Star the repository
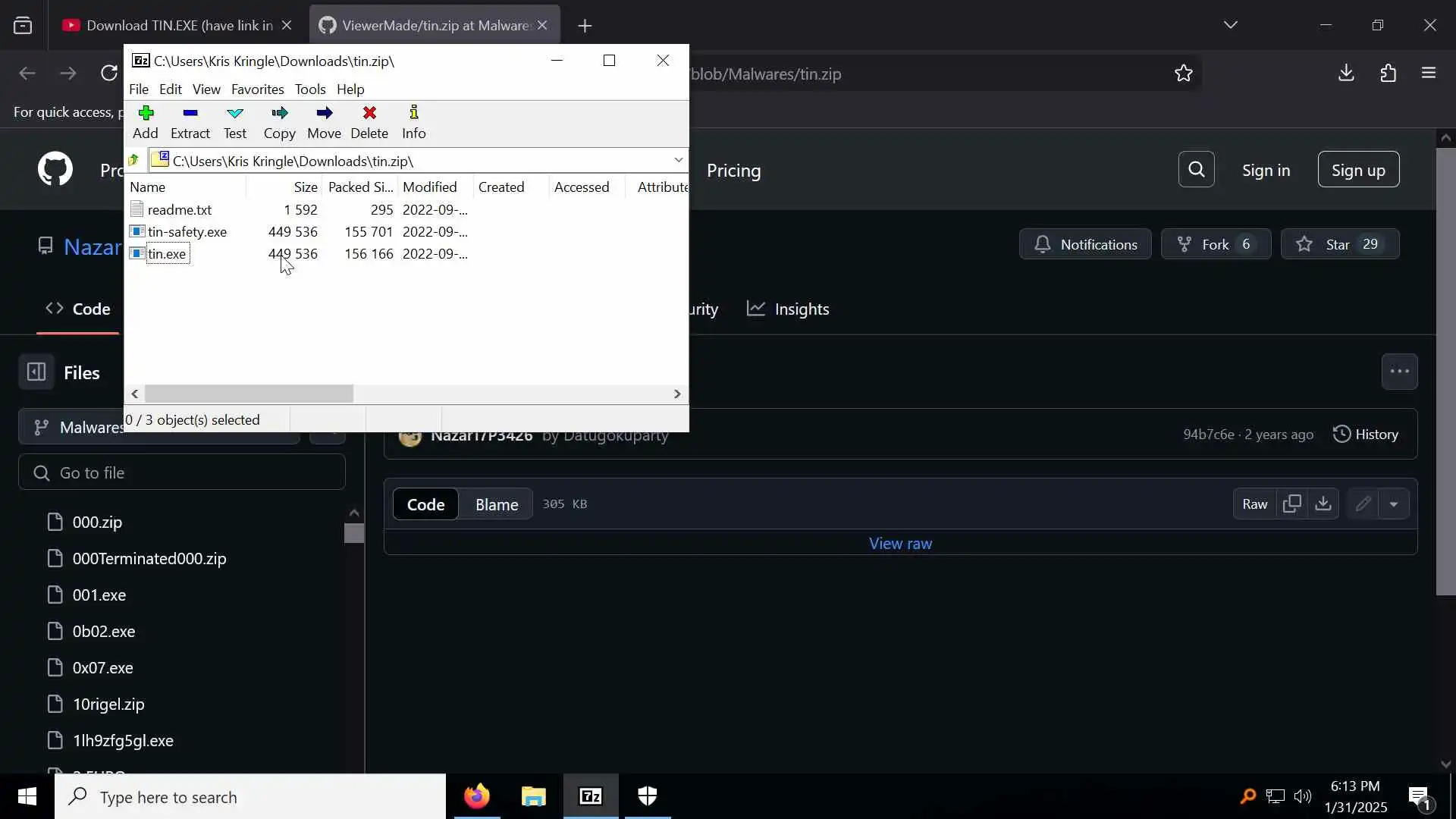Viewport: 1456px width, 819px height. [x=1339, y=244]
